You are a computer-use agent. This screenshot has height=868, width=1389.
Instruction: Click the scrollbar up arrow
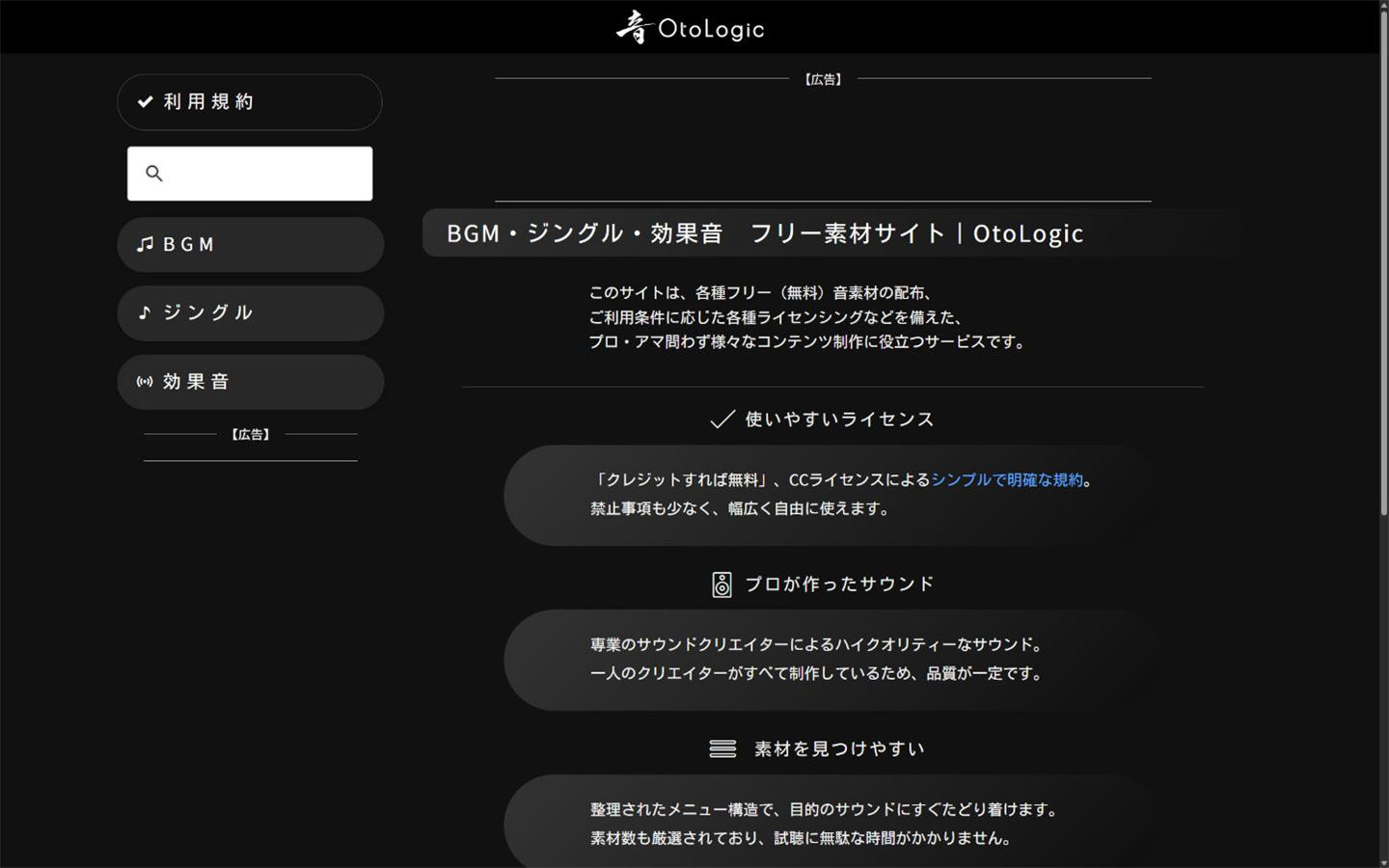pos(1383,6)
